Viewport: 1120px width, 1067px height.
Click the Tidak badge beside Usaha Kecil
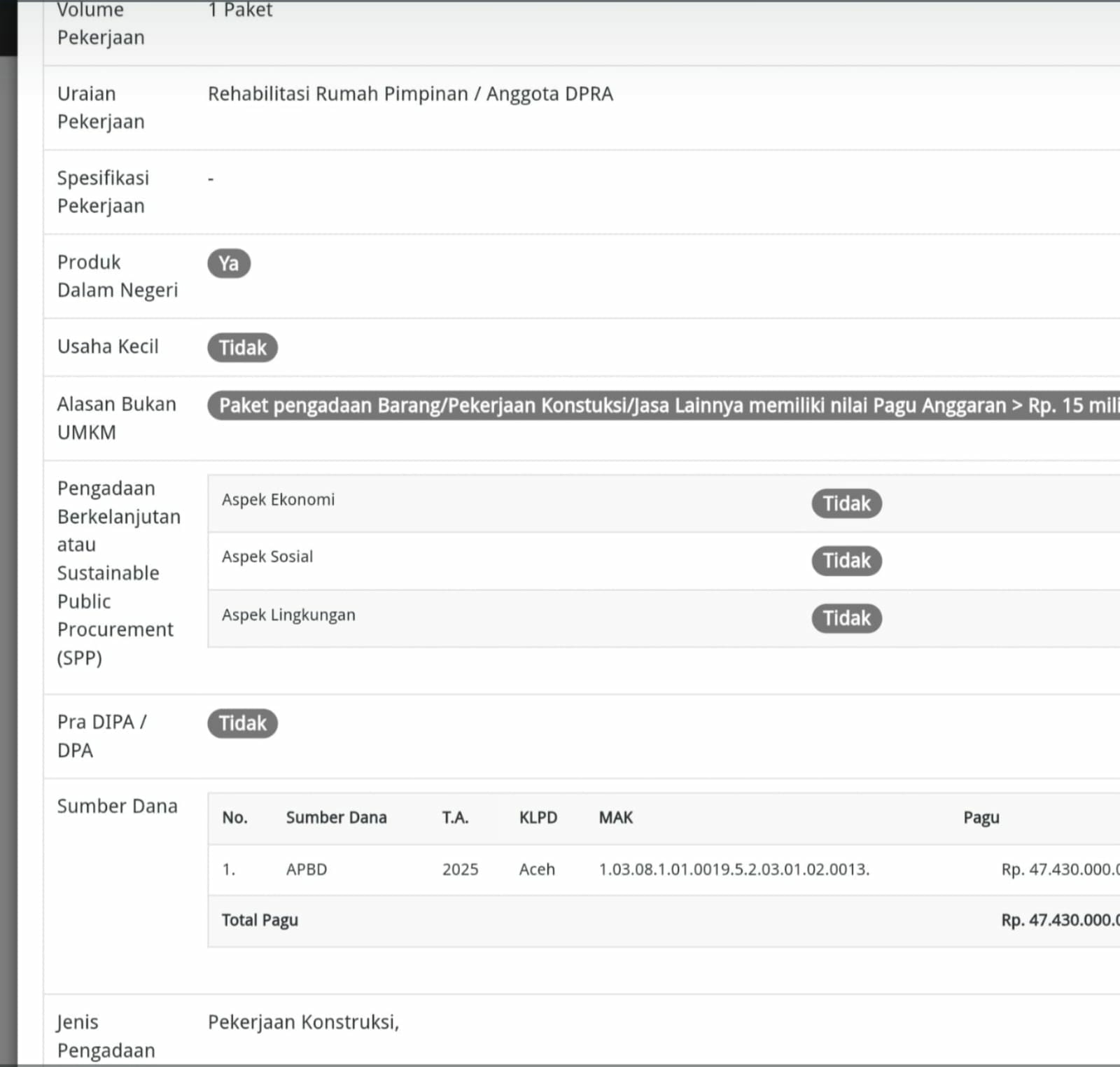pos(242,347)
